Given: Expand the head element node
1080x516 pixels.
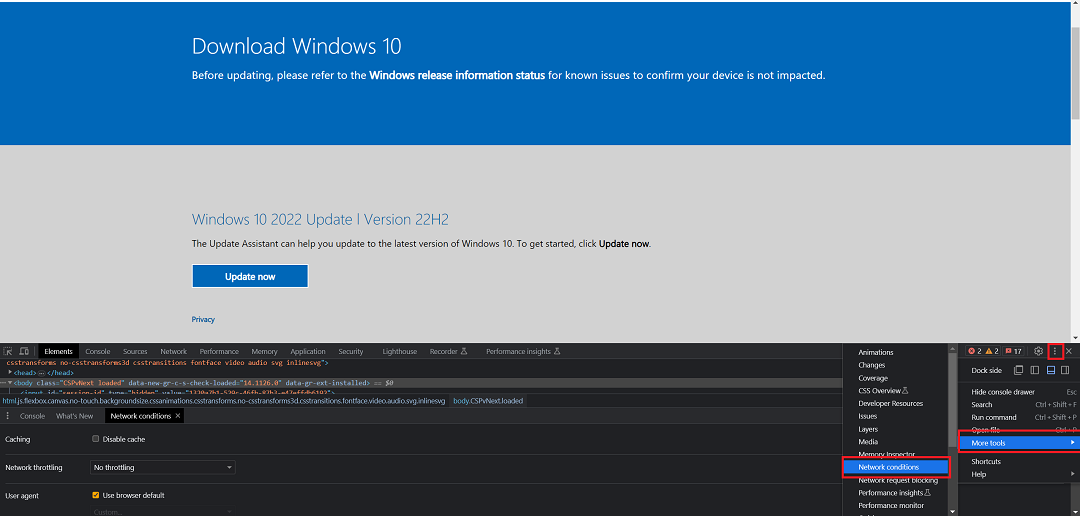Looking at the screenshot, I should (x=10, y=373).
